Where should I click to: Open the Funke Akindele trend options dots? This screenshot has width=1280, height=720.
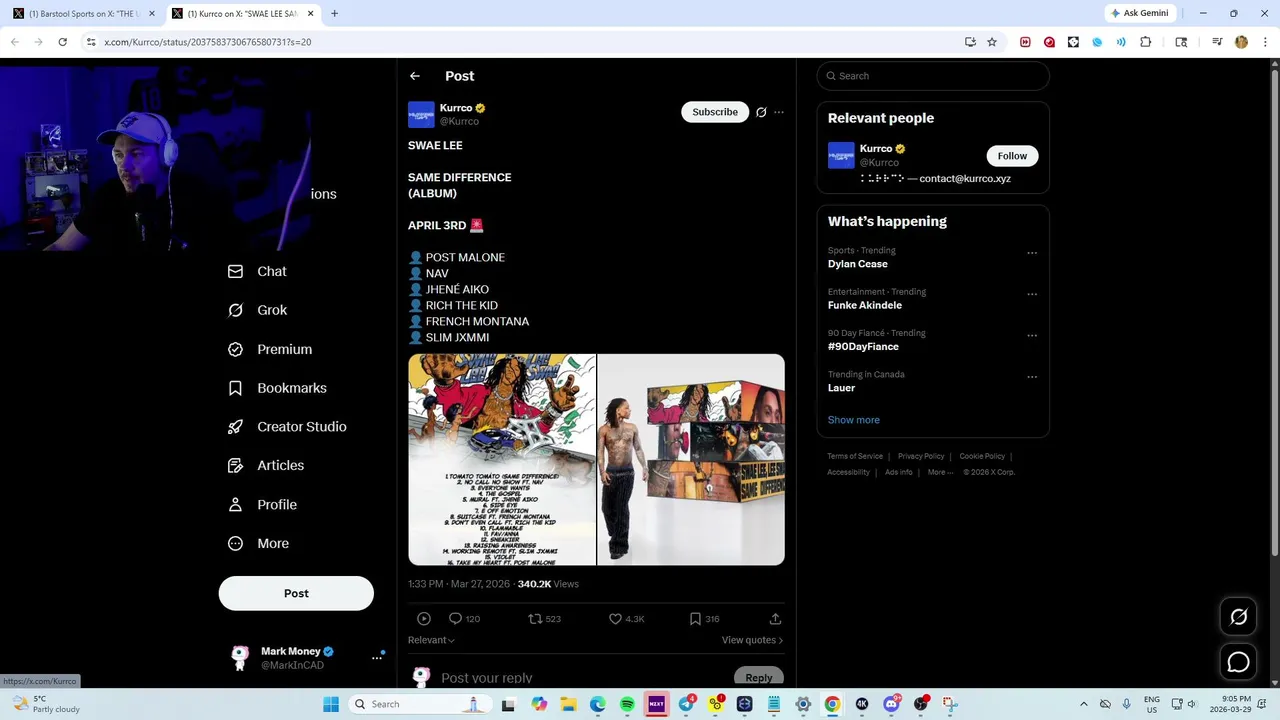coord(1032,294)
